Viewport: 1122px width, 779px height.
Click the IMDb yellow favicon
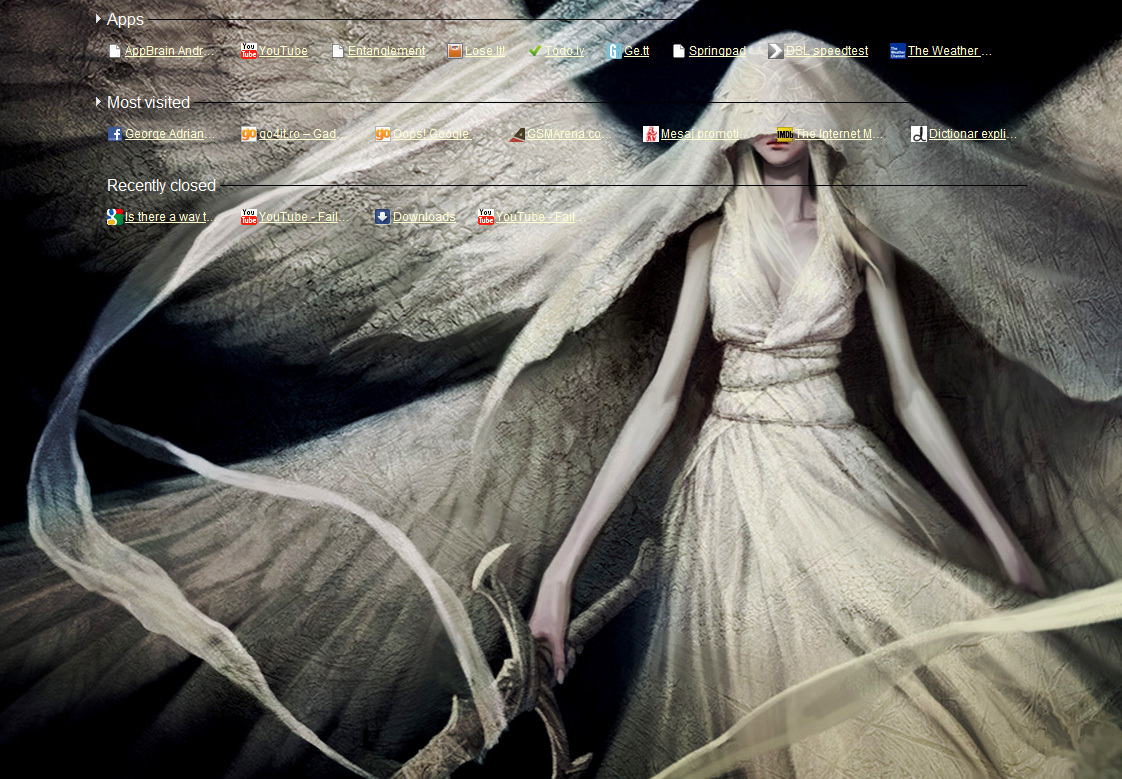point(784,134)
